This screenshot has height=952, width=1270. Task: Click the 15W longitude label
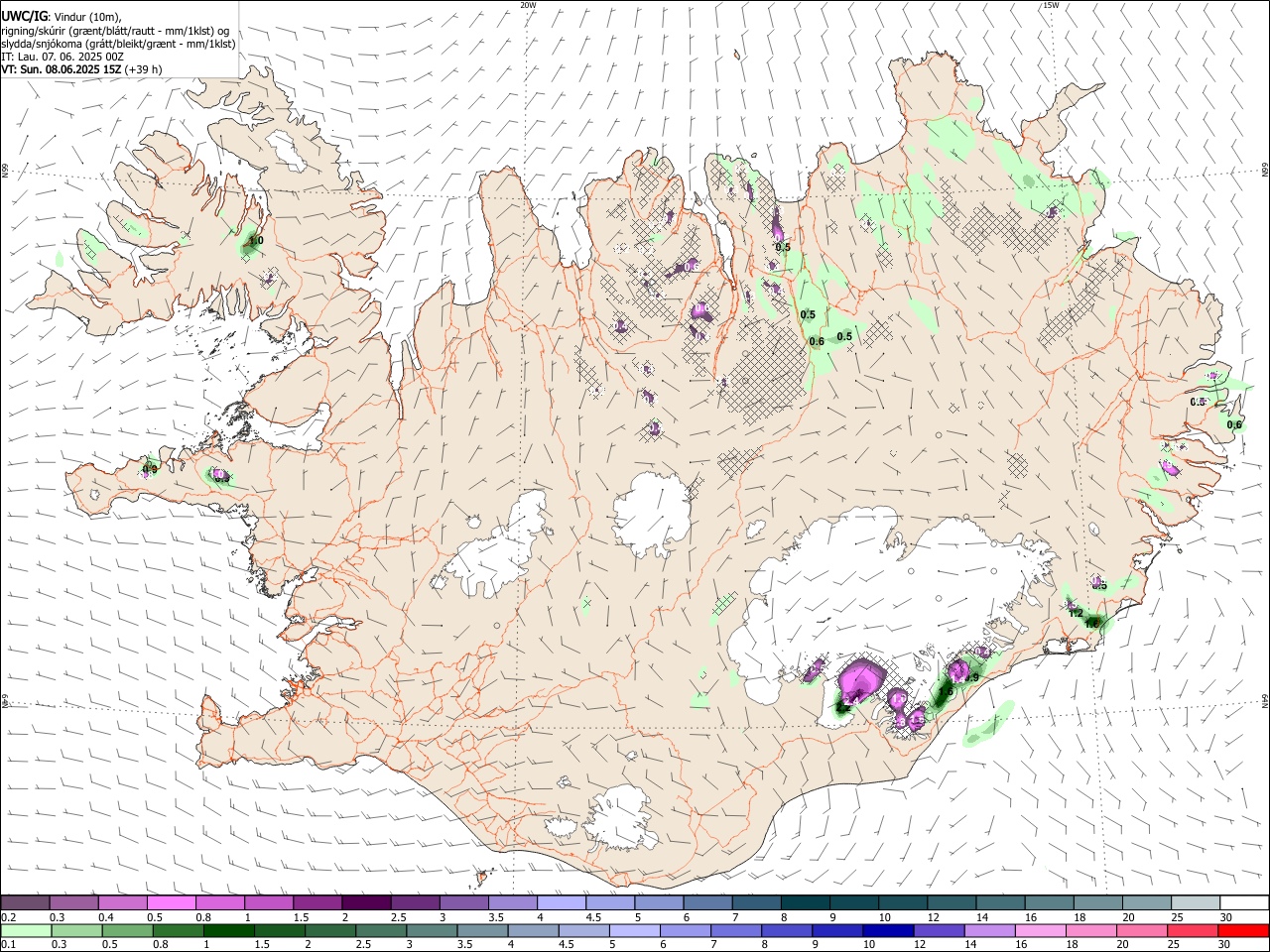pos(1051,5)
